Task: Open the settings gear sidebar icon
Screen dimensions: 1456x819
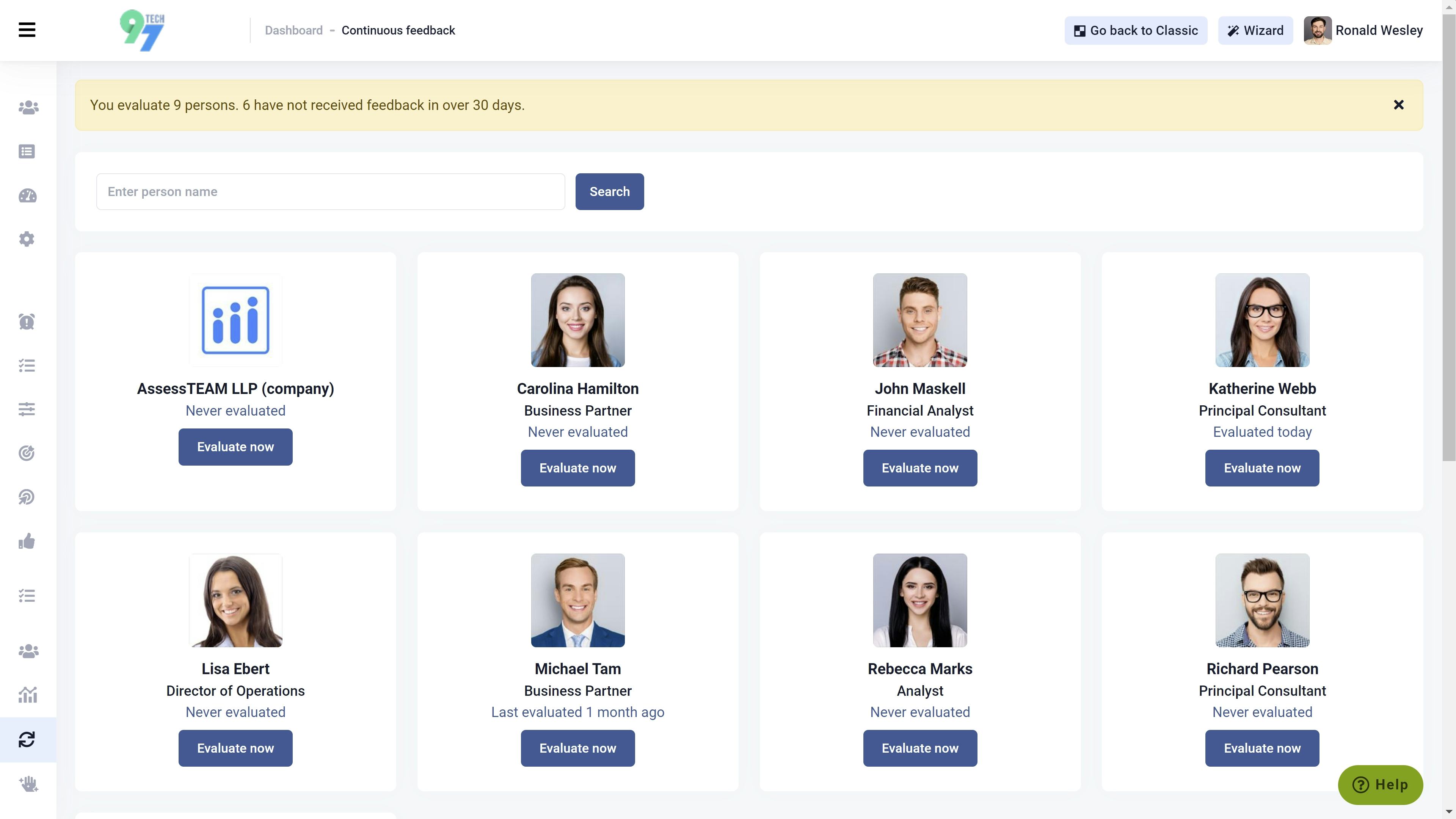Action: click(x=27, y=239)
